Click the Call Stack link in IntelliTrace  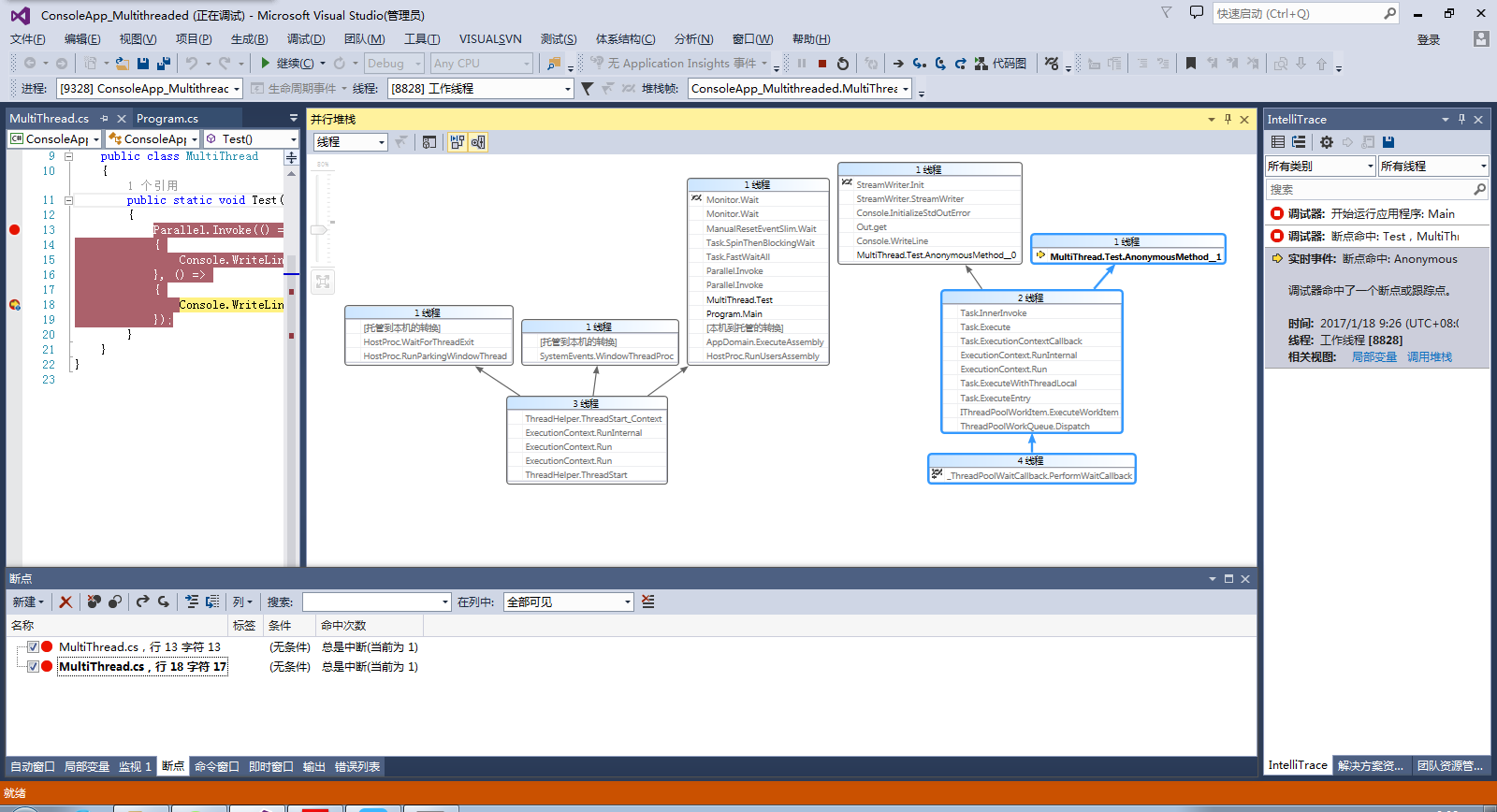pyautogui.click(x=1430, y=357)
